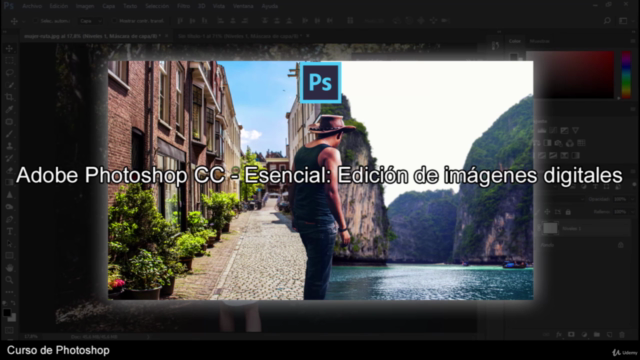Toggle the layer filter switch in Layers panel
The height and width of the screenshot is (360, 640).
pos(634,185)
